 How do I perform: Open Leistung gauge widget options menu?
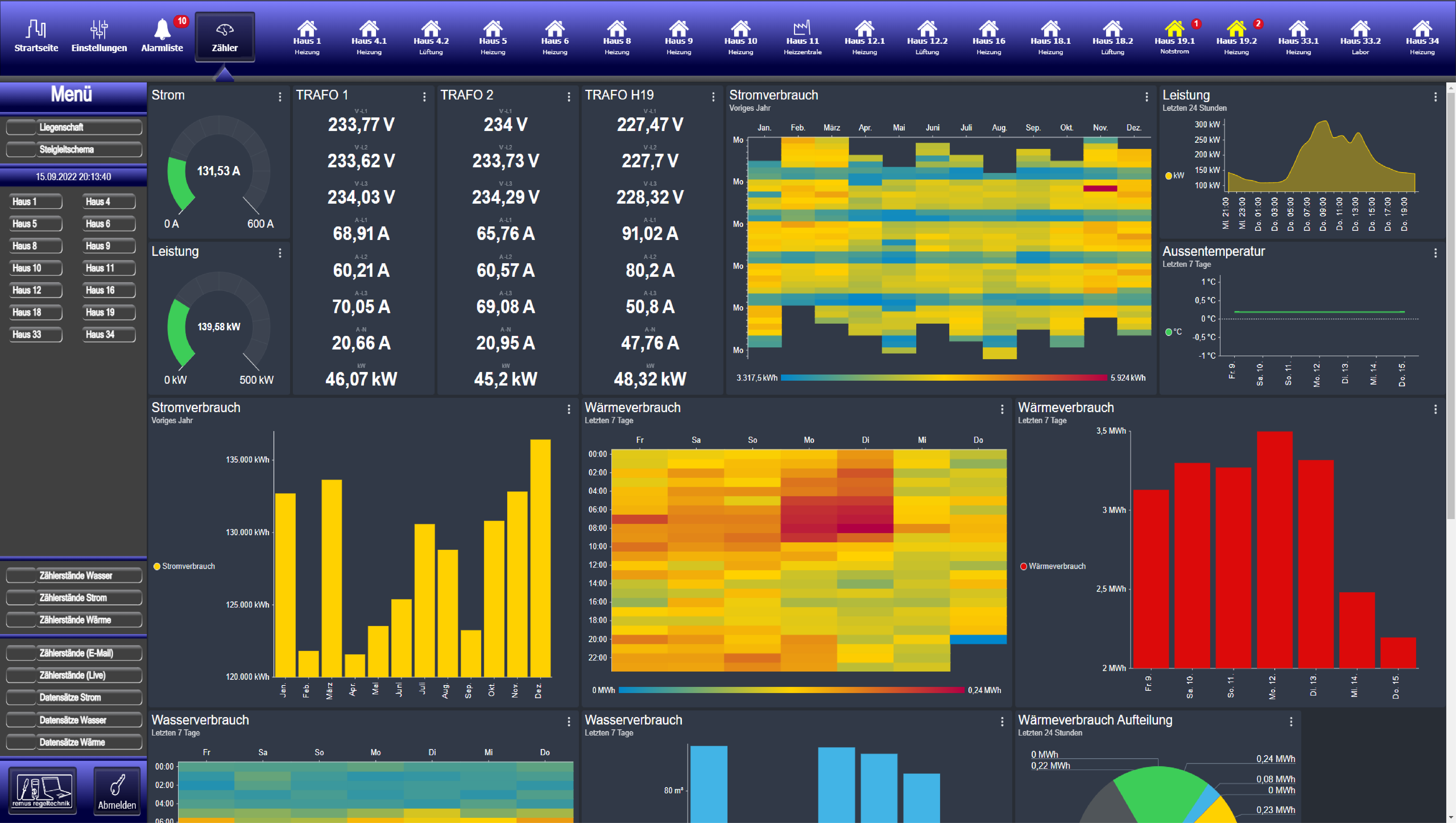280,253
